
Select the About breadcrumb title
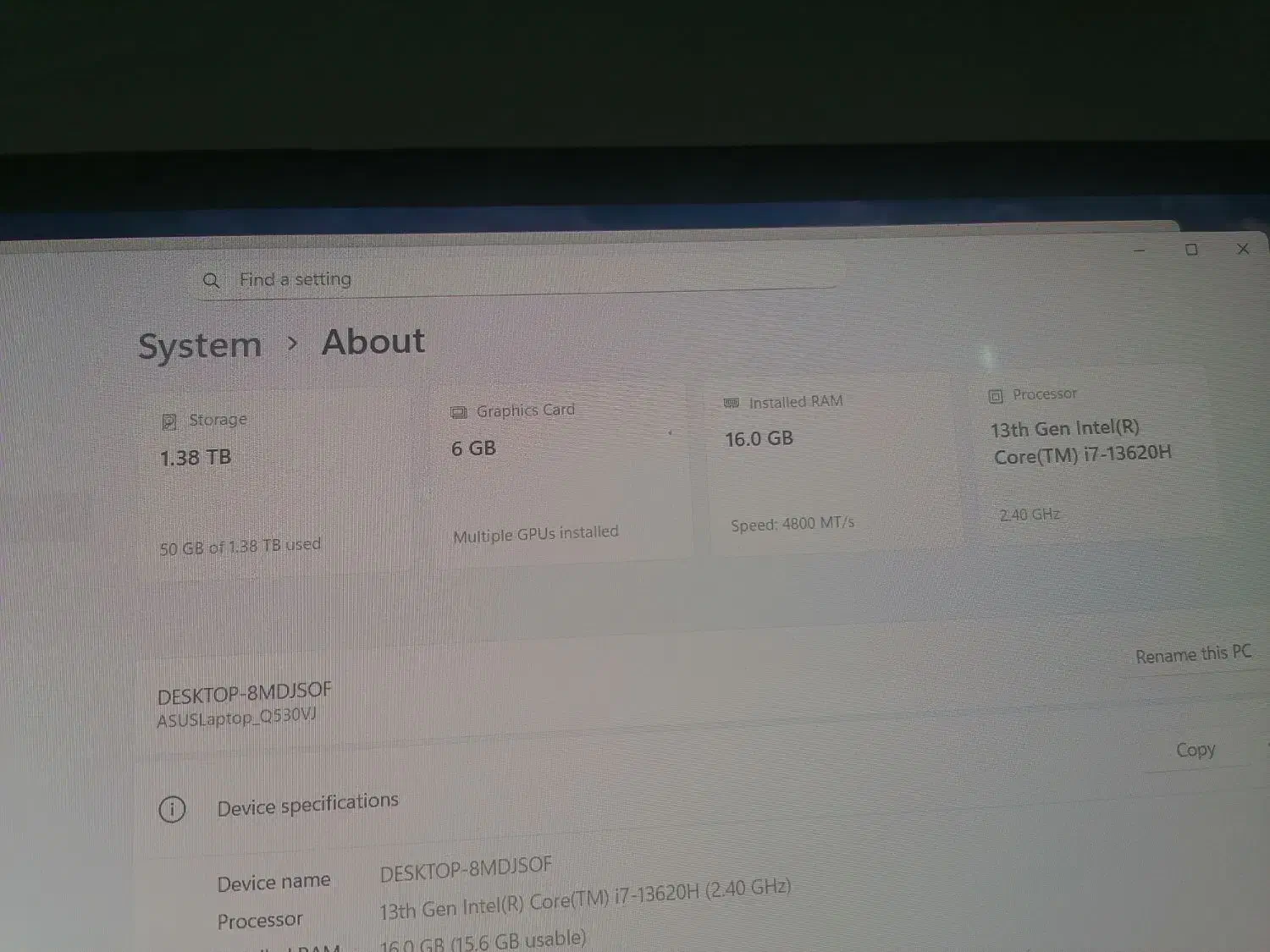click(373, 342)
